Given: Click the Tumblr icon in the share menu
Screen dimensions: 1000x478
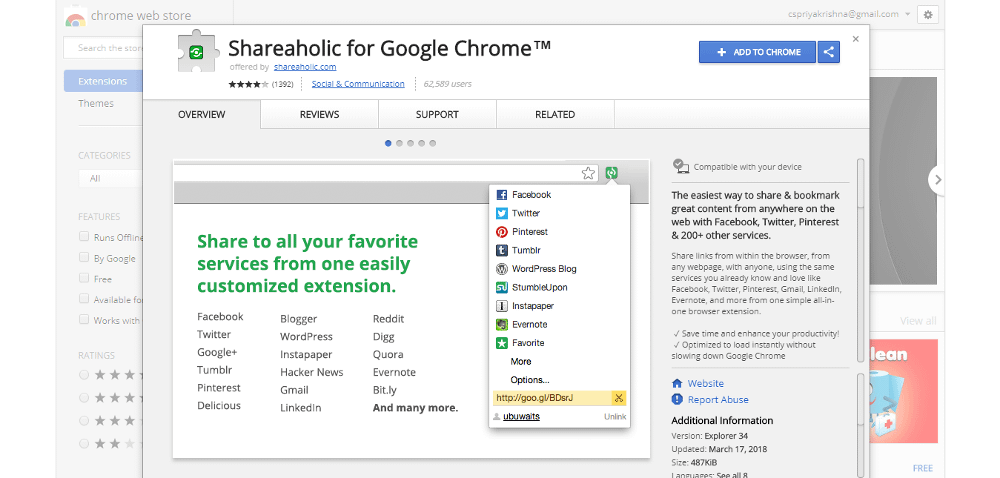Looking at the screenshot, I should (501, 250).
